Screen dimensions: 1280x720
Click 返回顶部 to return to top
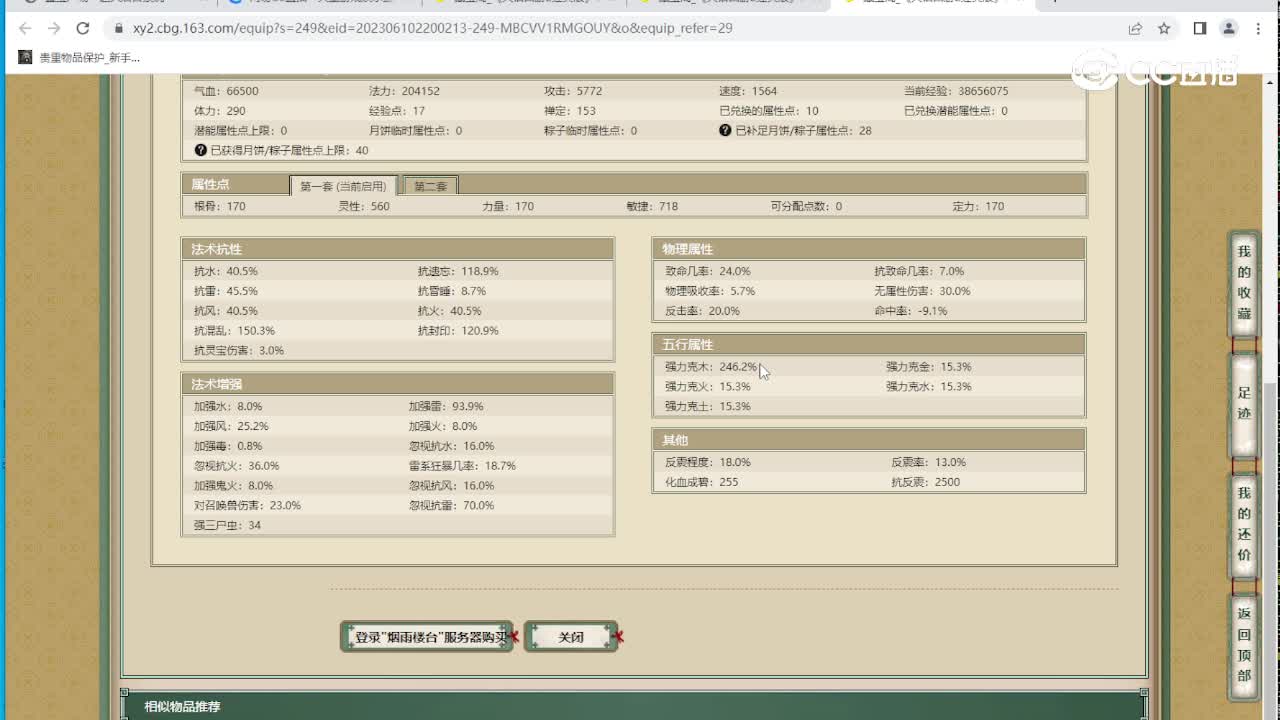coord(1244,645)
